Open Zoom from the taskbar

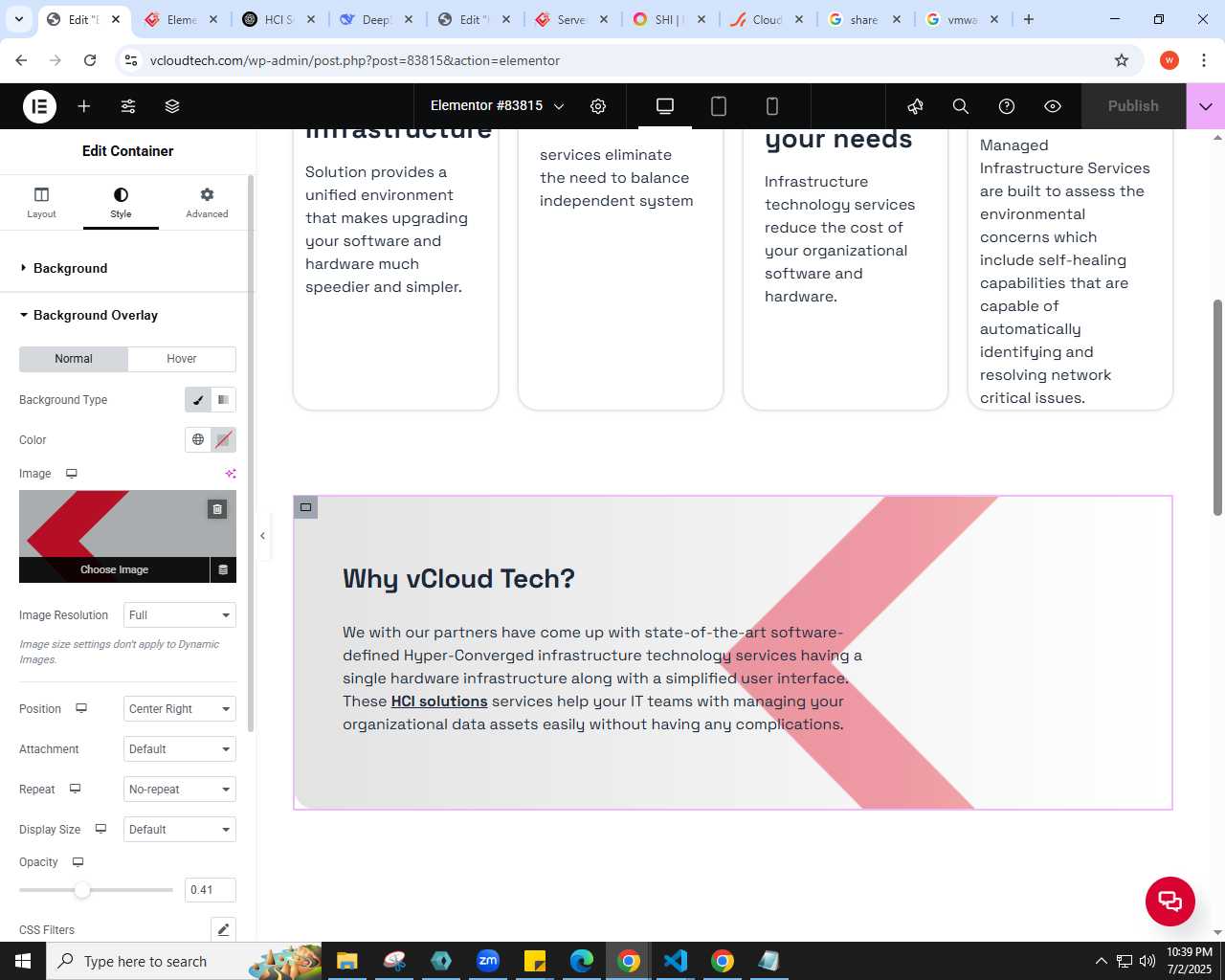pyautogui.click(x=488, y=961)
